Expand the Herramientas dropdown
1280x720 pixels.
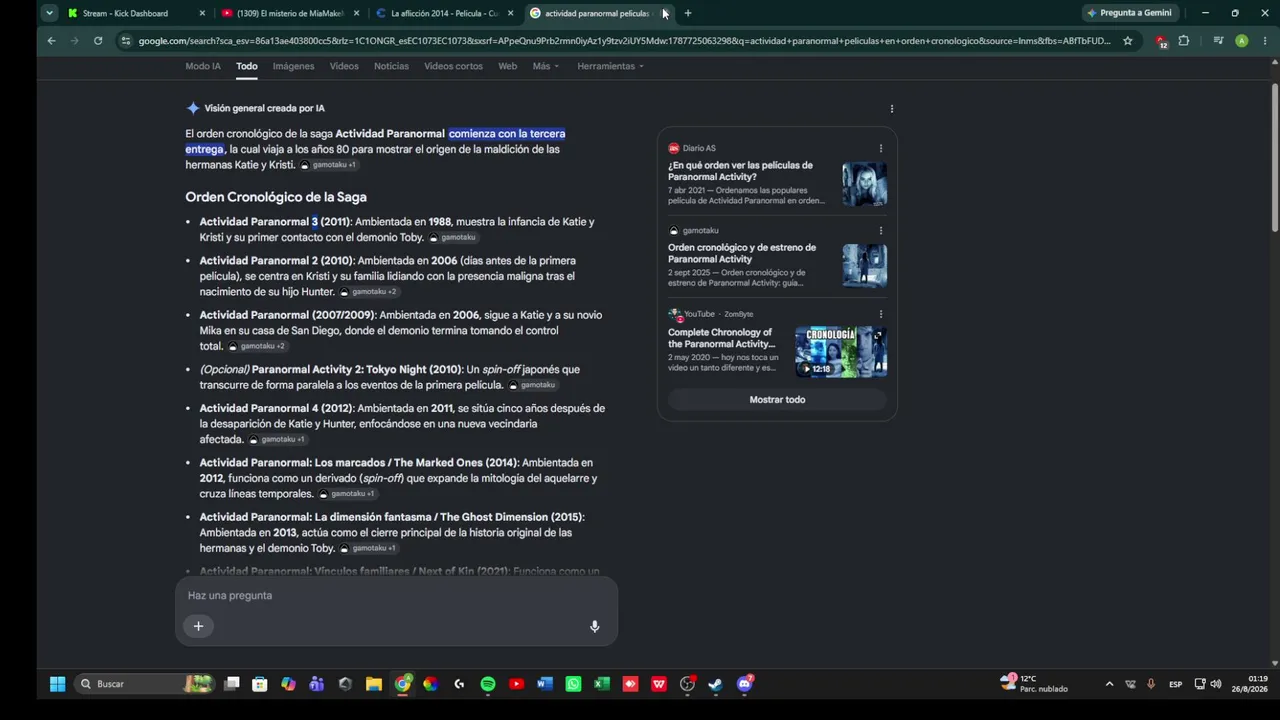(x=610, y=66)
